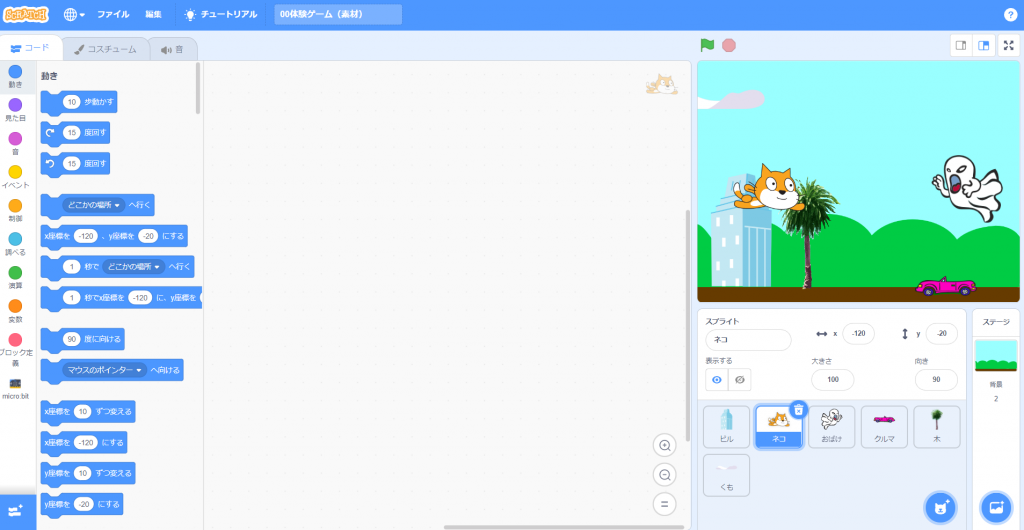This screenshot has width=1024, height=530.
Task: Select the micro:bit extension category
Action: [x=15, y=388]
